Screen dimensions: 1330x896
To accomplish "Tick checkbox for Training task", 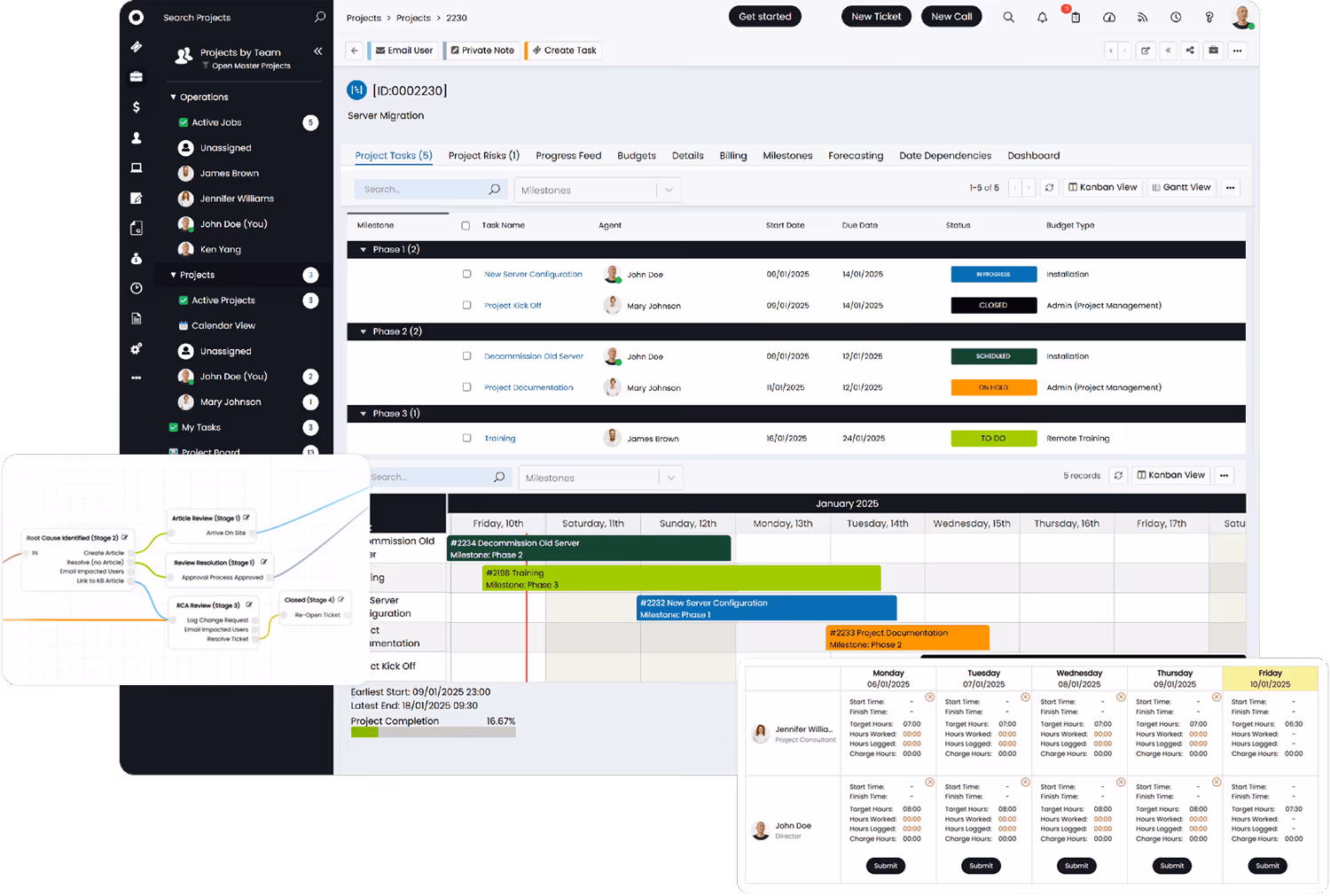I will tap(466, 438).
